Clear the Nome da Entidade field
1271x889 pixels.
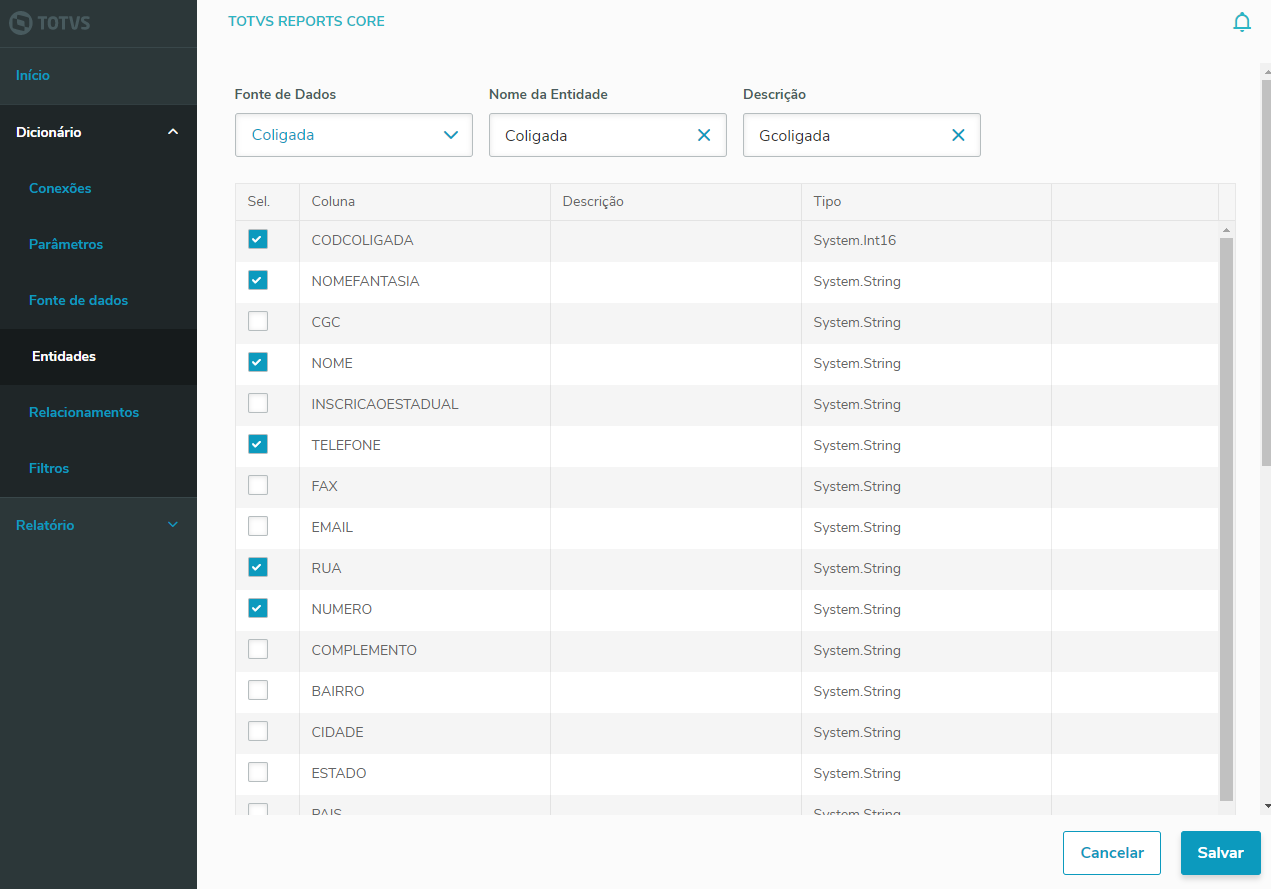pos(704,135)
